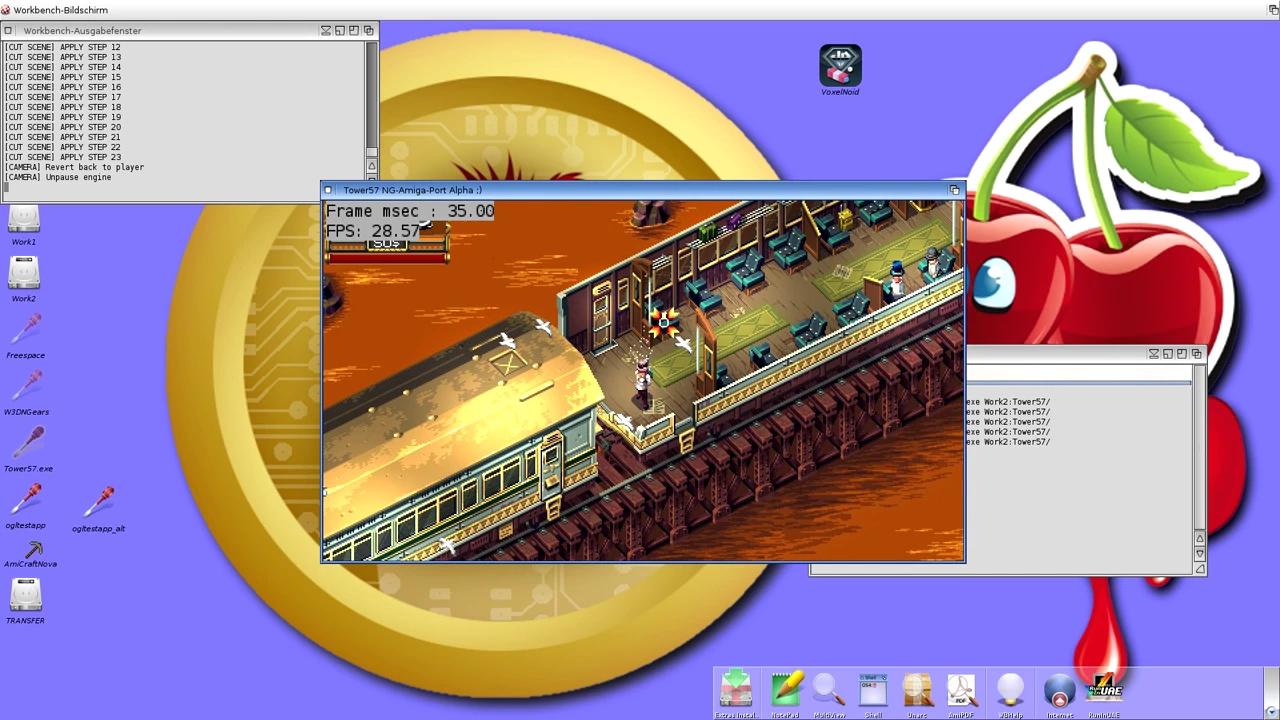The height and width of the screenshot is (720, 1280).
Task: Click the shell window's vertical scrollbar
Action: (x=1200, y=448)
